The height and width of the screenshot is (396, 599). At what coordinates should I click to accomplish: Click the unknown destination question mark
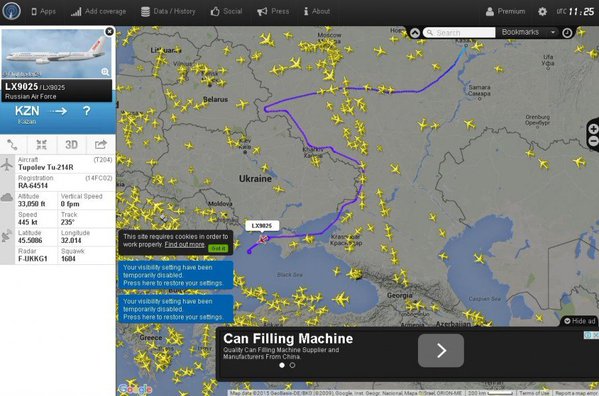86,111
